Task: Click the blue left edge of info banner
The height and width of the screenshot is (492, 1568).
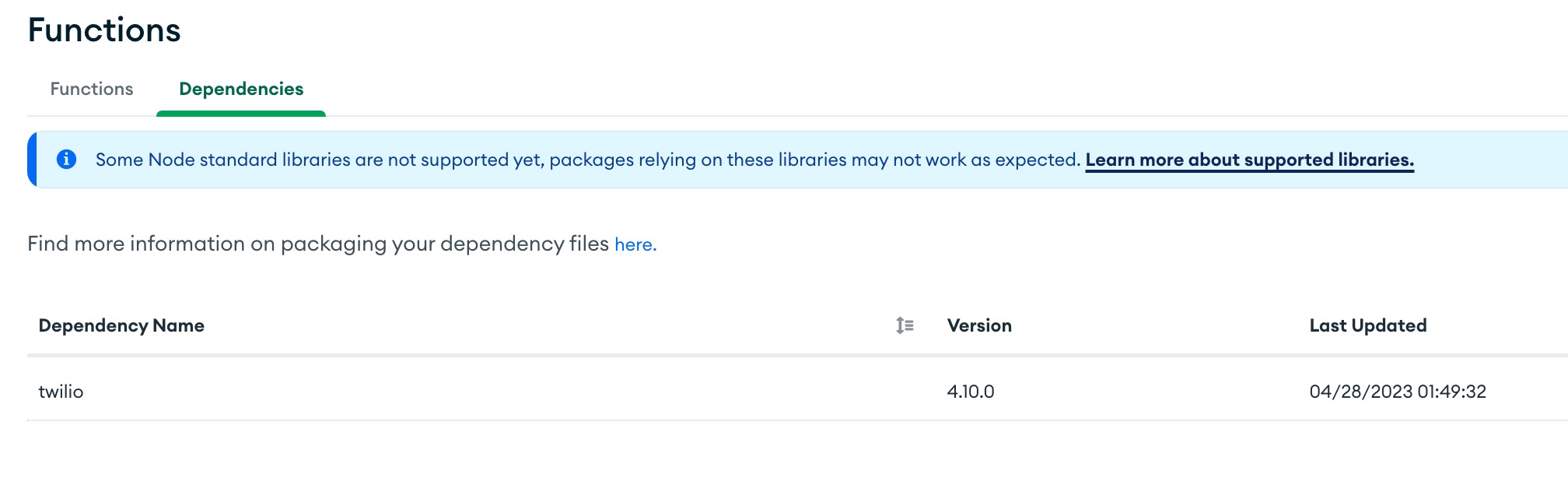Action: tap(32, 160)
